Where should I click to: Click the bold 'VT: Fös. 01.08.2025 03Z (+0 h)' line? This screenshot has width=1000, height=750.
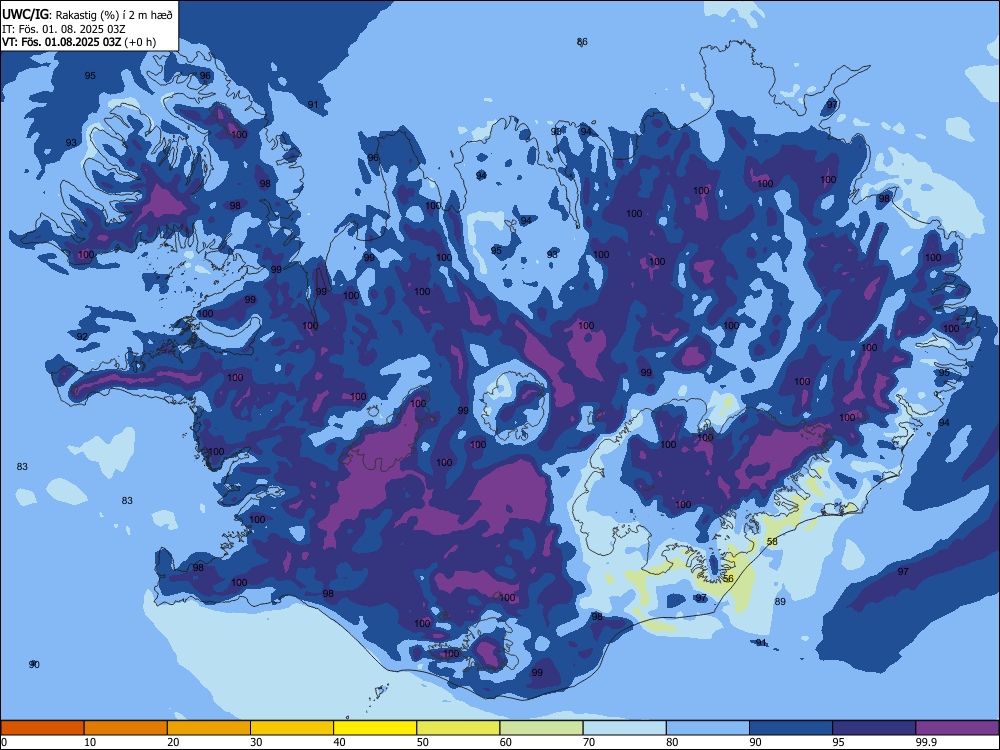[79, 42]
